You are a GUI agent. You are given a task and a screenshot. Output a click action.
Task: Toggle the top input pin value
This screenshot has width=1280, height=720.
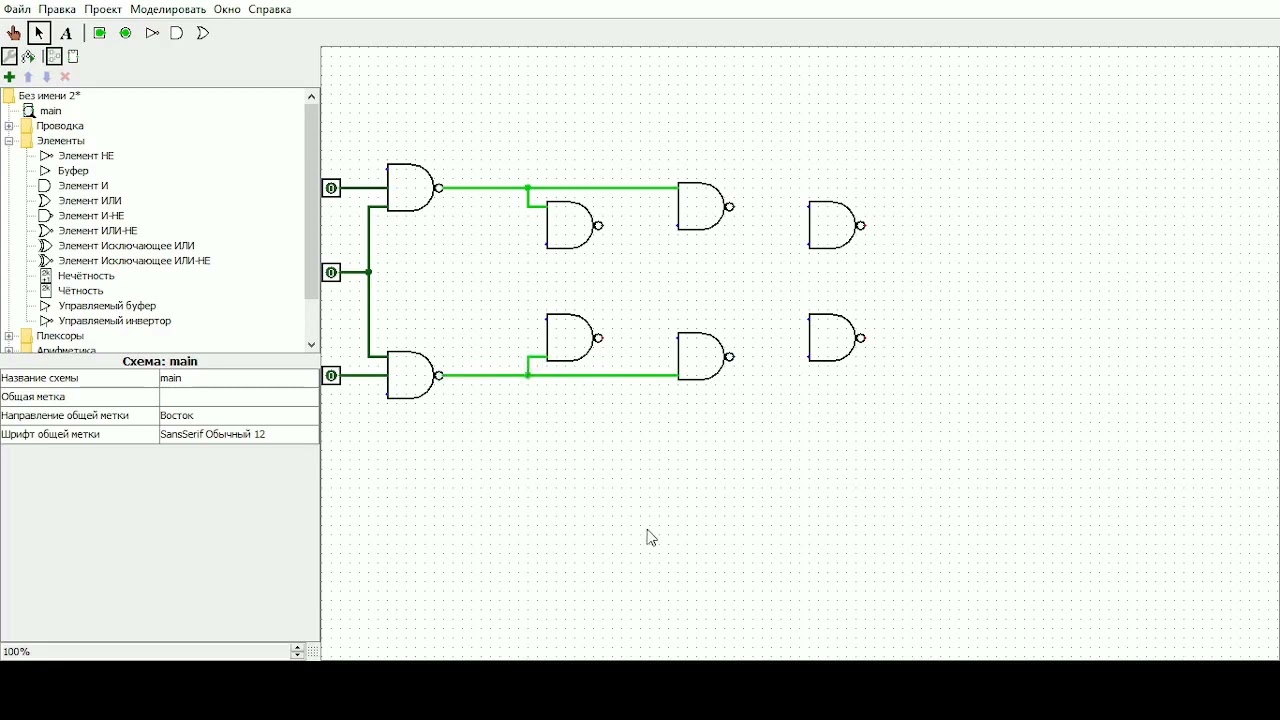tap(331, 188)
